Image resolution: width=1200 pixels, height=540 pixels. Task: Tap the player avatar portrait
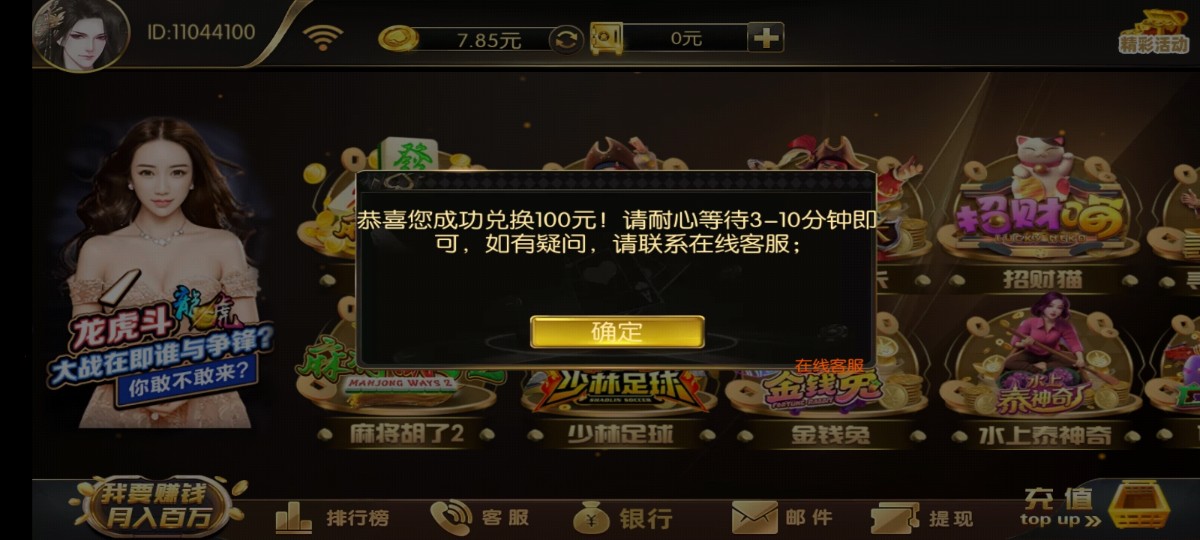click(x=80, y=34)
